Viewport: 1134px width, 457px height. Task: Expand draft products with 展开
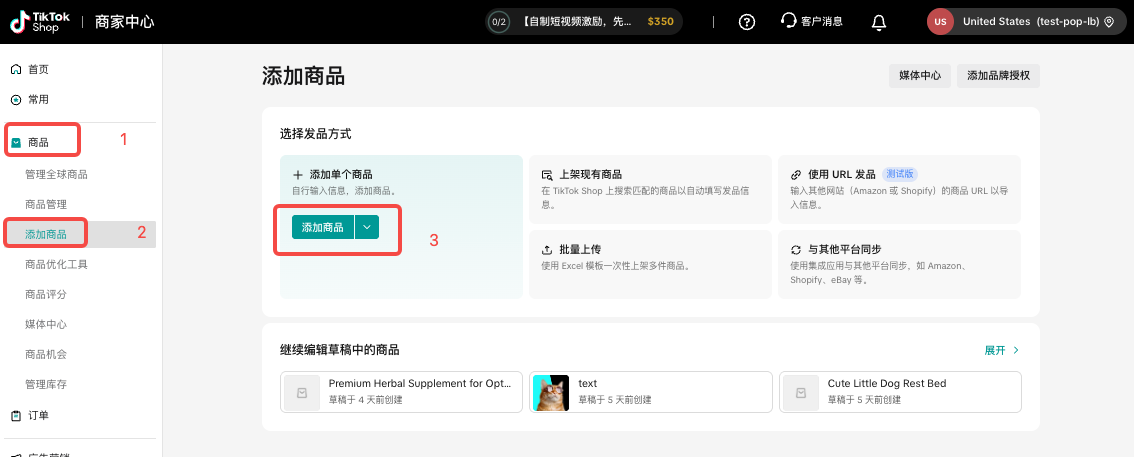(1001, 350)
